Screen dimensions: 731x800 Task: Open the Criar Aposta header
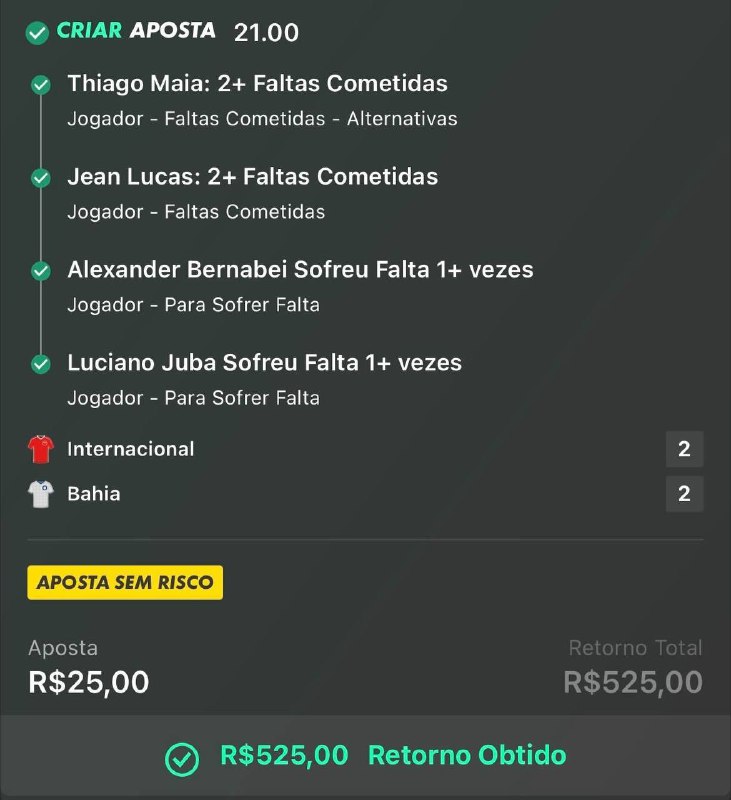[136, 31]
